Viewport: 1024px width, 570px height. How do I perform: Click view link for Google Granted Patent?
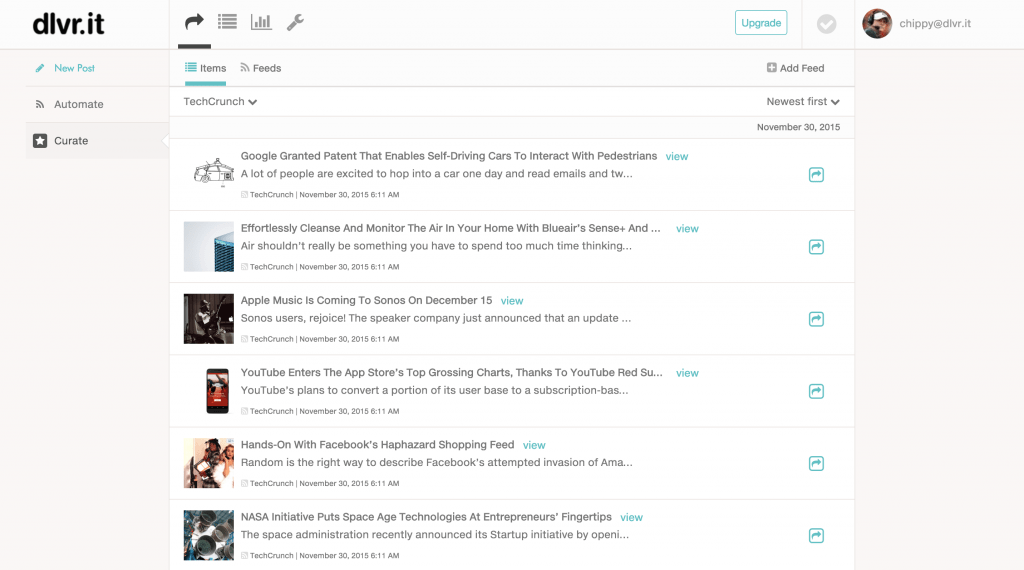(x=677, y=157)
